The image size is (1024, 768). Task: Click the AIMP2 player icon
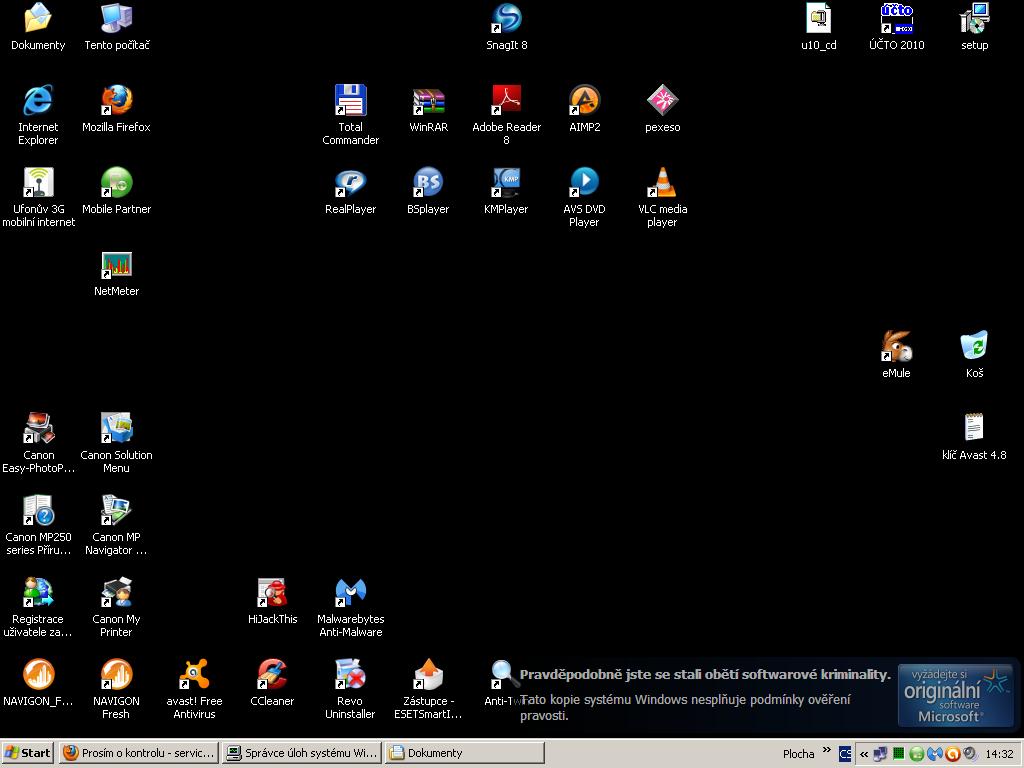point(584,101)
